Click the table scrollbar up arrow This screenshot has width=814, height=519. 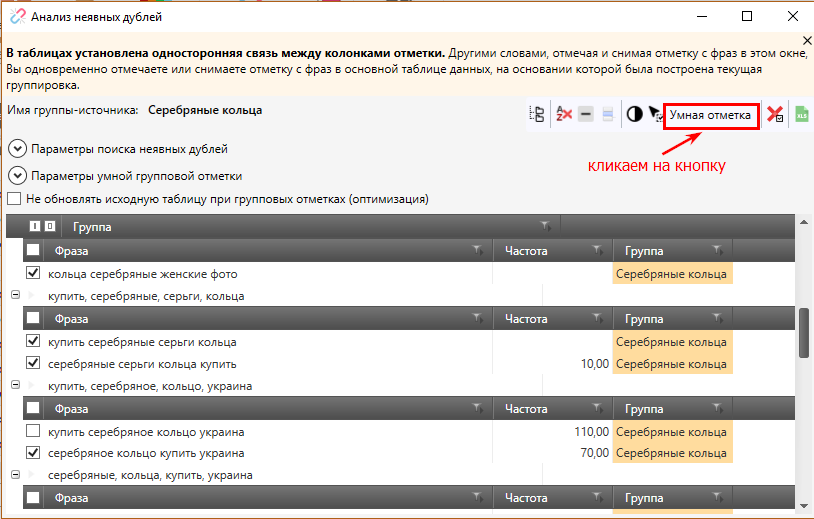[804, 222]
